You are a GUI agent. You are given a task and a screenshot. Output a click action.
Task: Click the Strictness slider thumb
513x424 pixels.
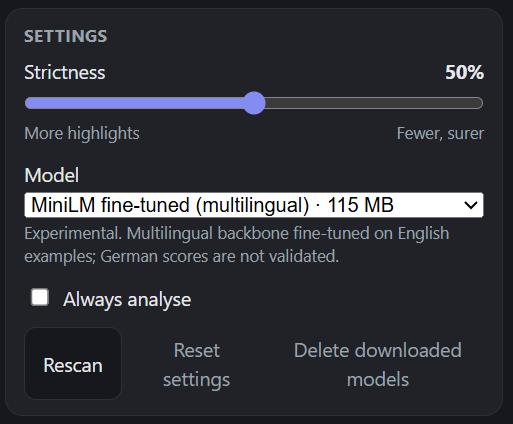[254, 103]
